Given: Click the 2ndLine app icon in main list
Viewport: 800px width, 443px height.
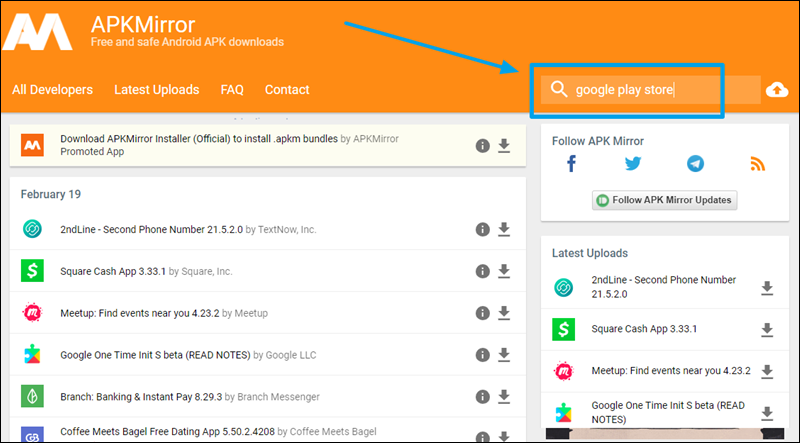Looking at the screenshot, I should (x=32, y=229).
